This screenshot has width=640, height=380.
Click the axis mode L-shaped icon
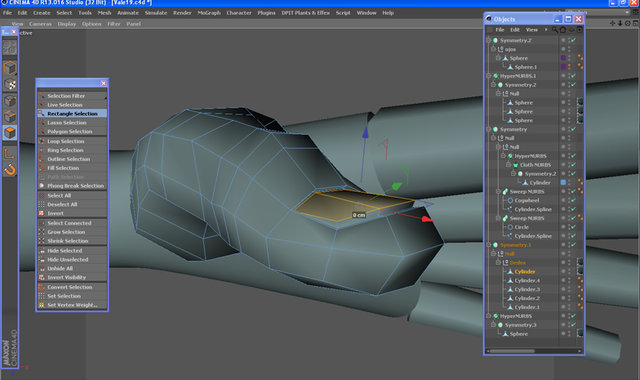click(10, 154)
